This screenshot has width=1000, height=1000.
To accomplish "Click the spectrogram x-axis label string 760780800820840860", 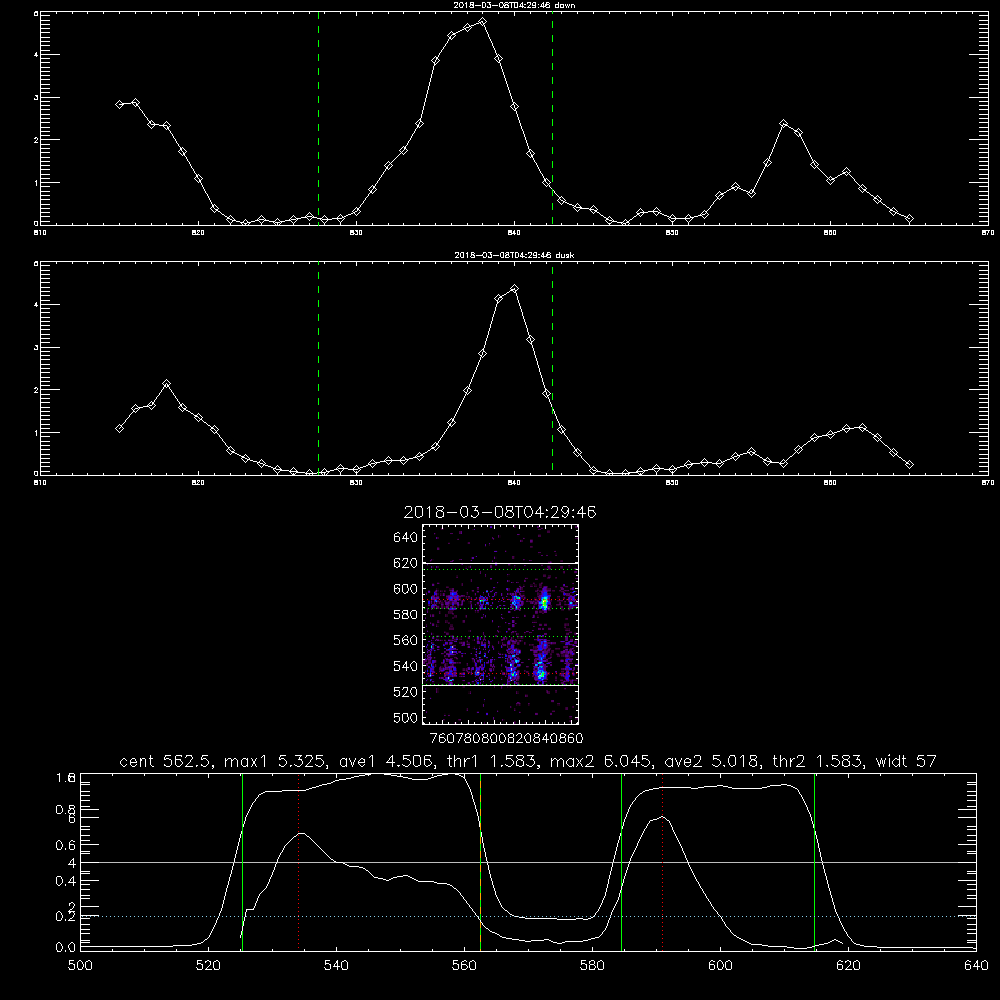I will (x=506, y=739).
